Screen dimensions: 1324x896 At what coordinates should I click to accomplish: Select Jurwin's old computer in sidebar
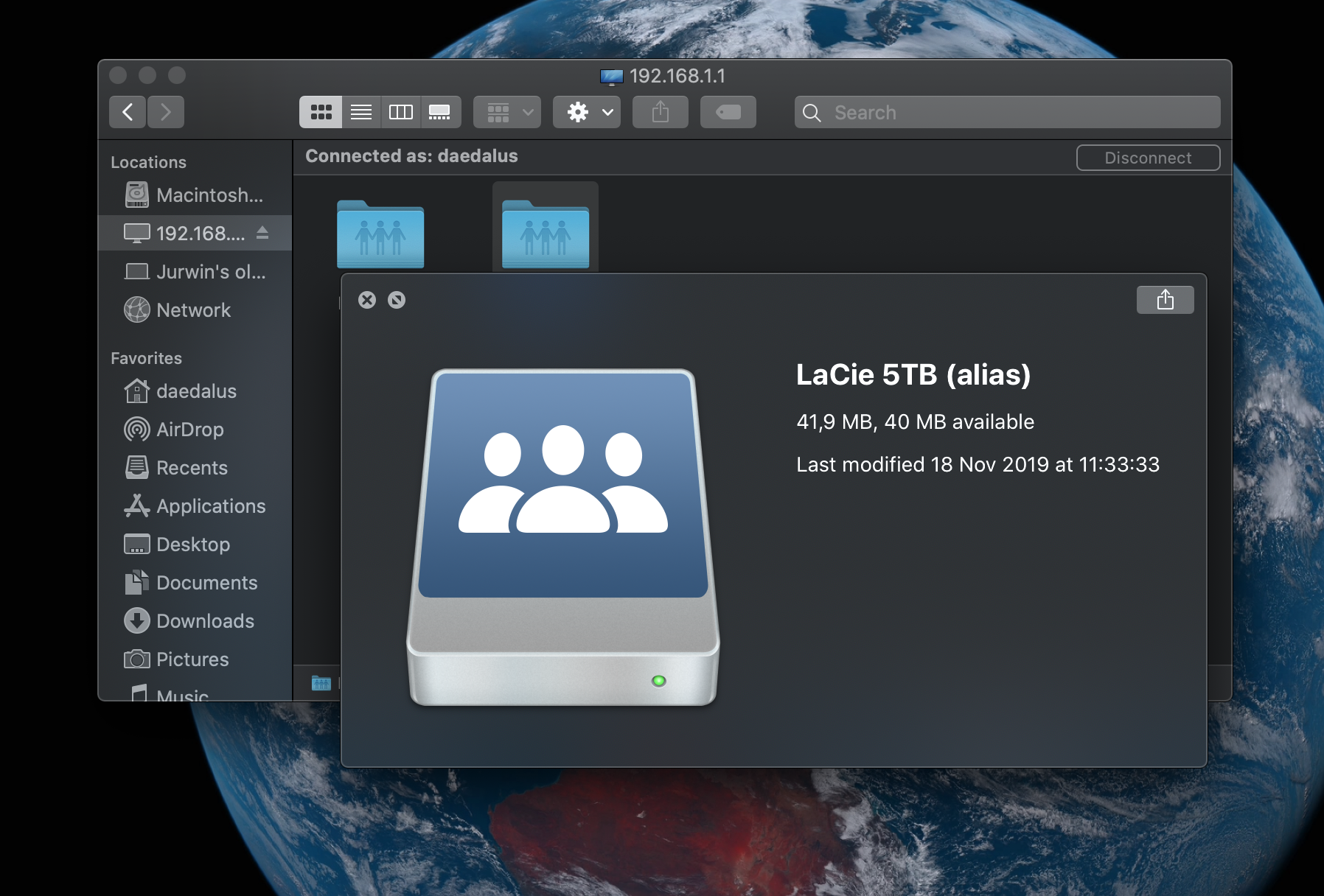pyautogui.click(x=195, y=272)
